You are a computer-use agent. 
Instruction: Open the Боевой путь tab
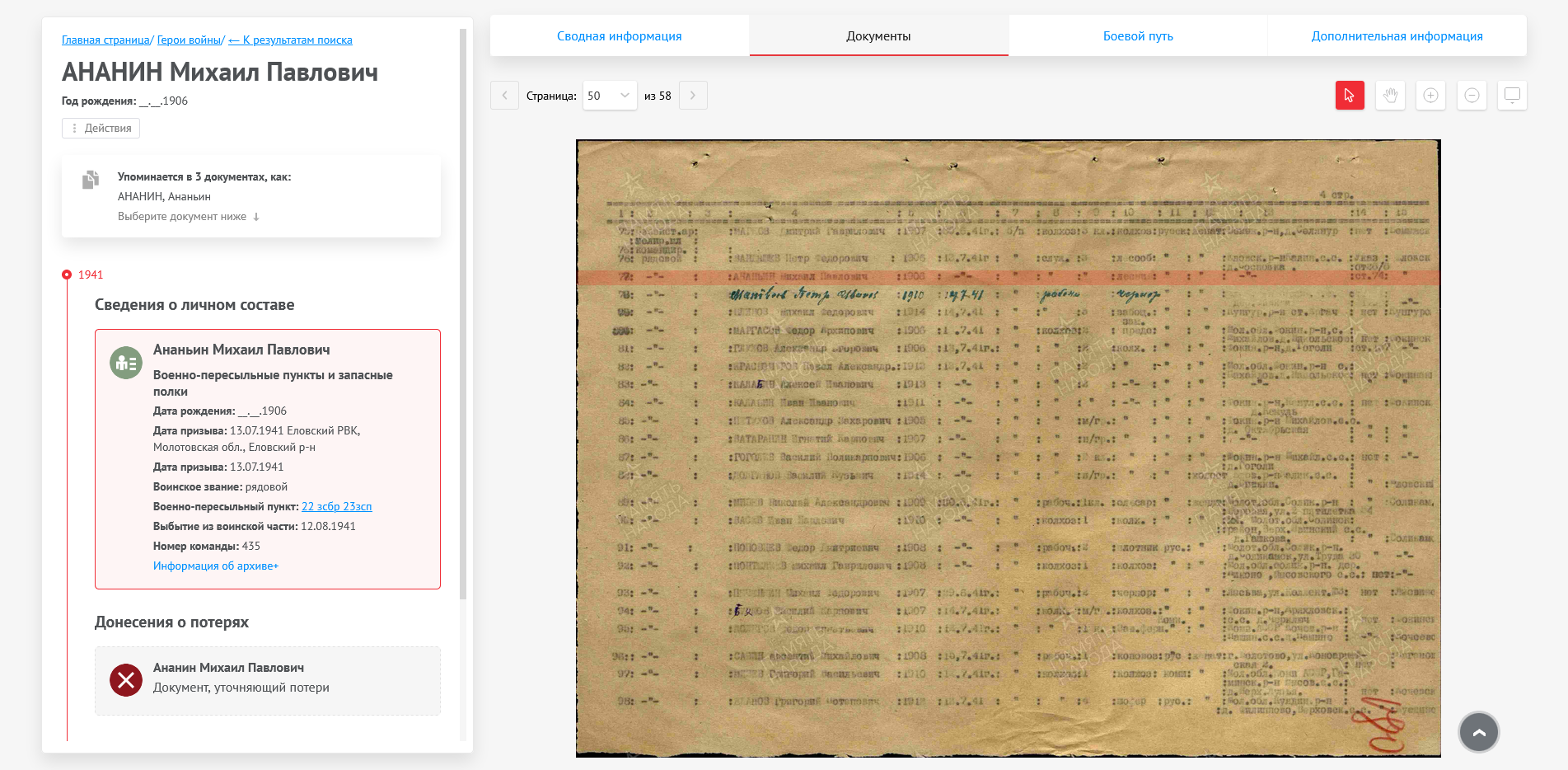(x=1137, y=36)
